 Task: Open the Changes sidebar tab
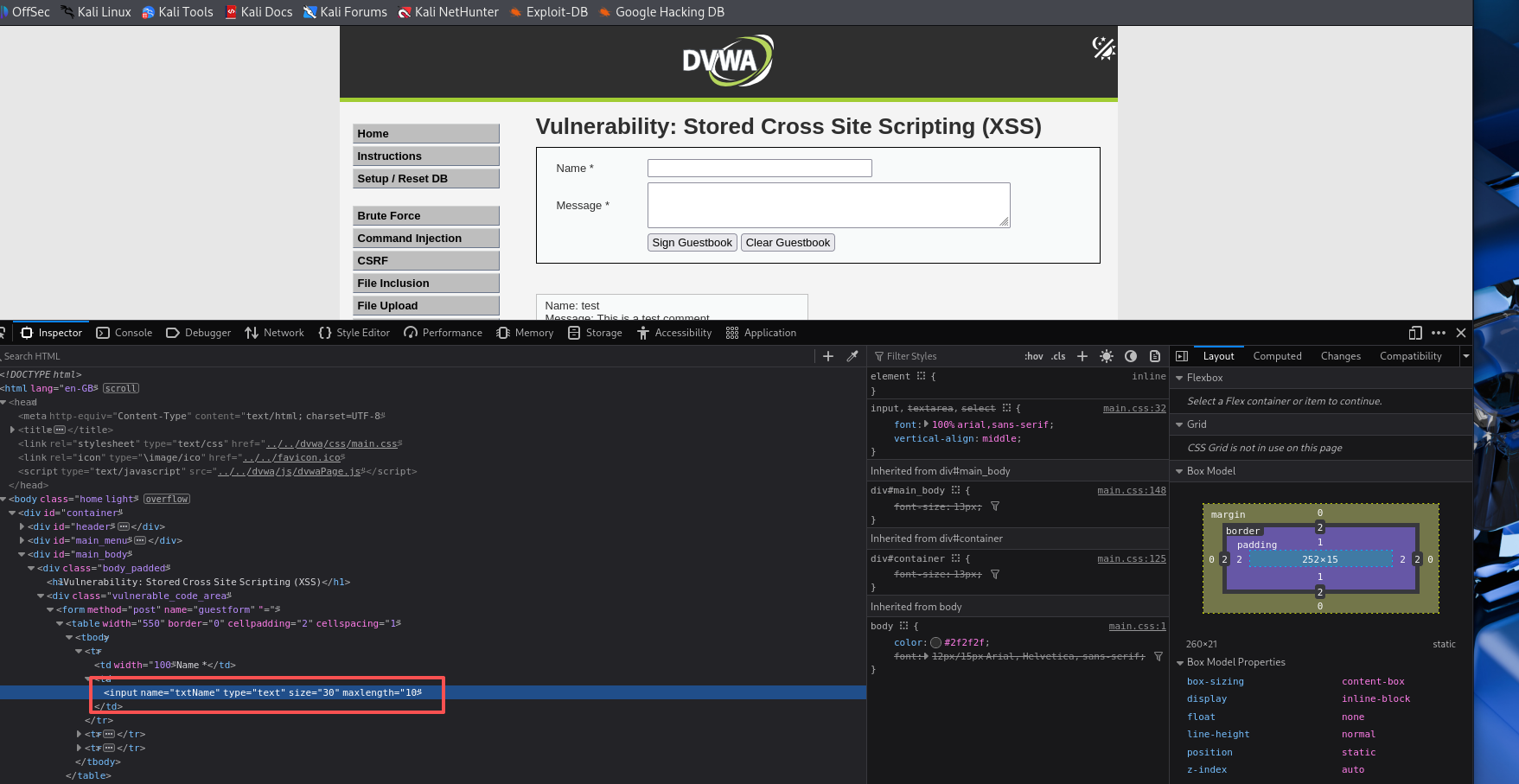(1341, 356)
